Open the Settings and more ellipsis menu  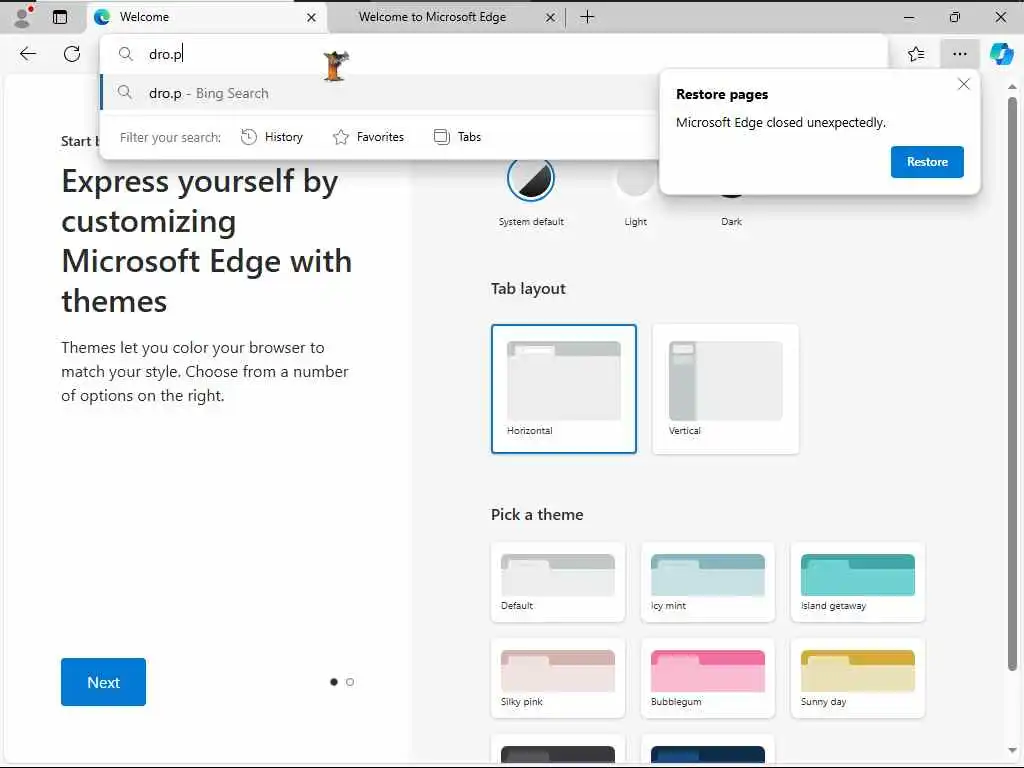[x=959, y=54]
